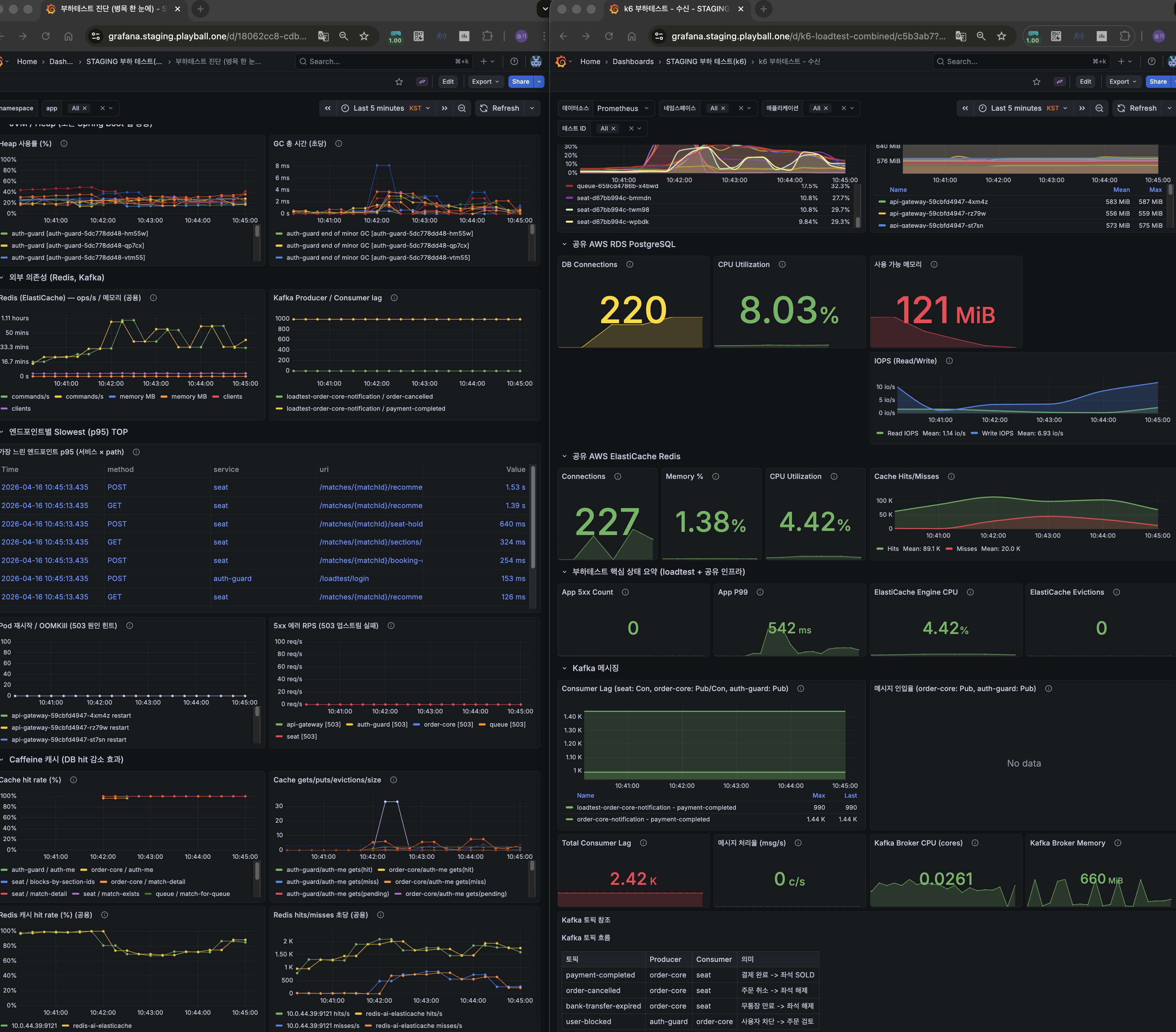The width and height of the screenshot is (1176, 1032).
Task: Toggle payment-completed series in Kafka lag legend
Action: (365, 409)
